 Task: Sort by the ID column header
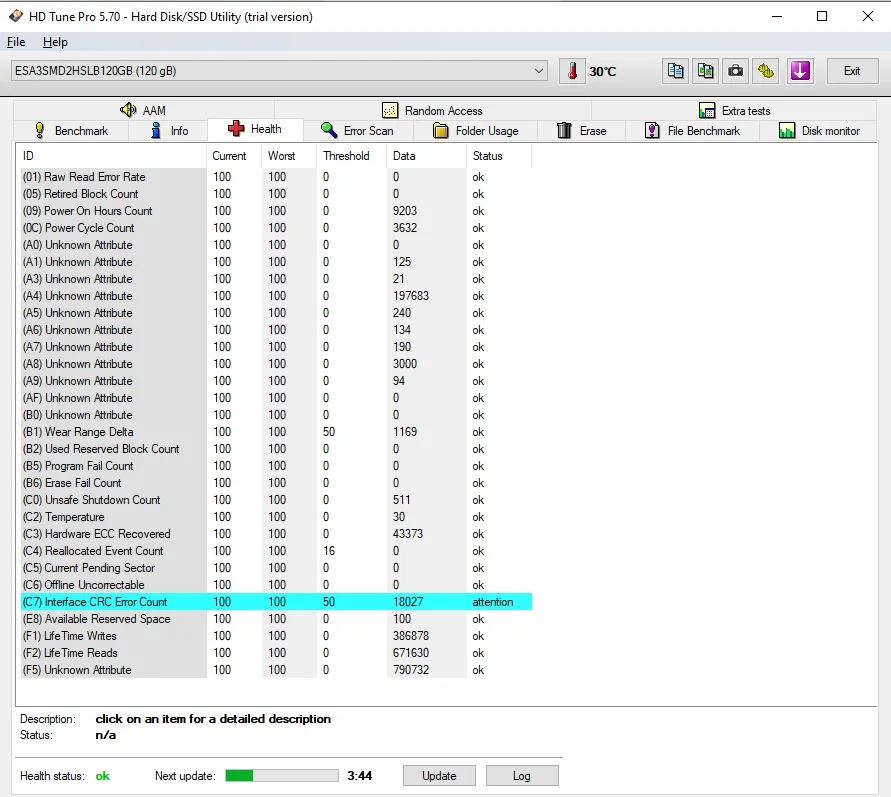111,156
